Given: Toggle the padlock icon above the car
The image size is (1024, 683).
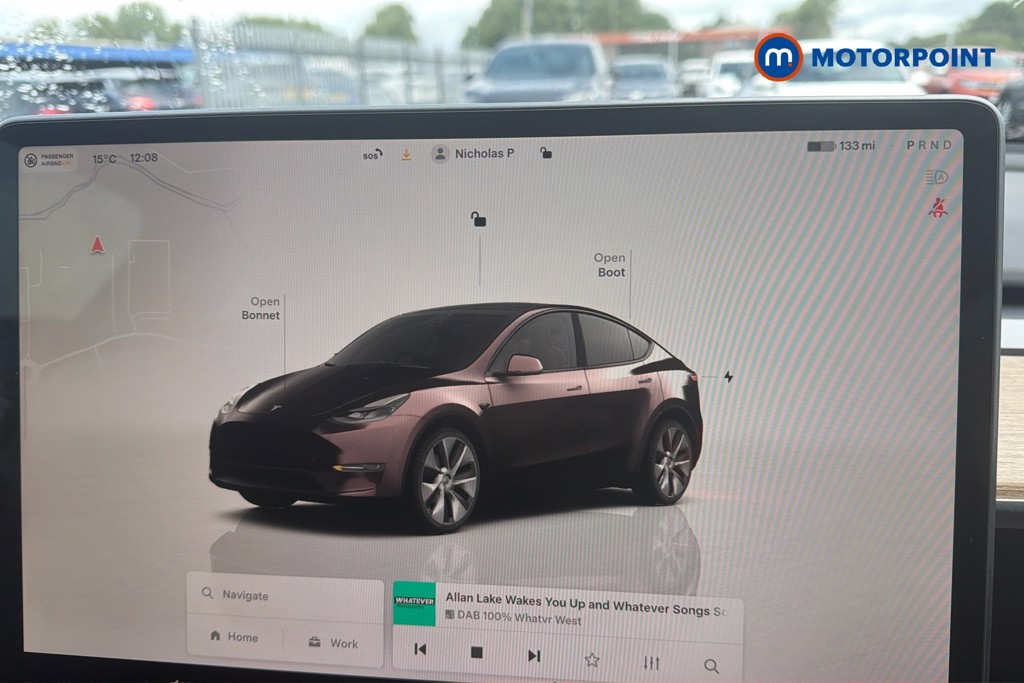Looking at the screenshot, I should coord(479,219).
